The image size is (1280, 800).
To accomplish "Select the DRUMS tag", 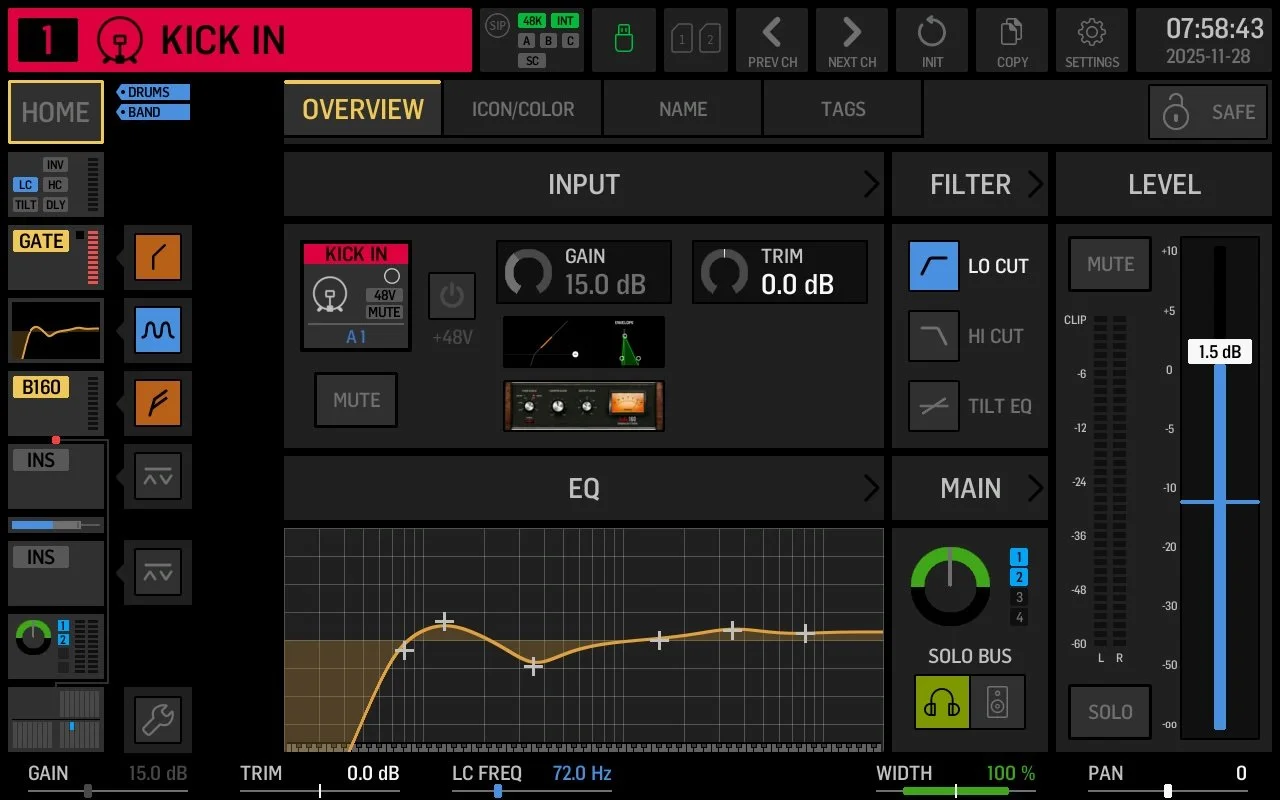I will (153, 92).
